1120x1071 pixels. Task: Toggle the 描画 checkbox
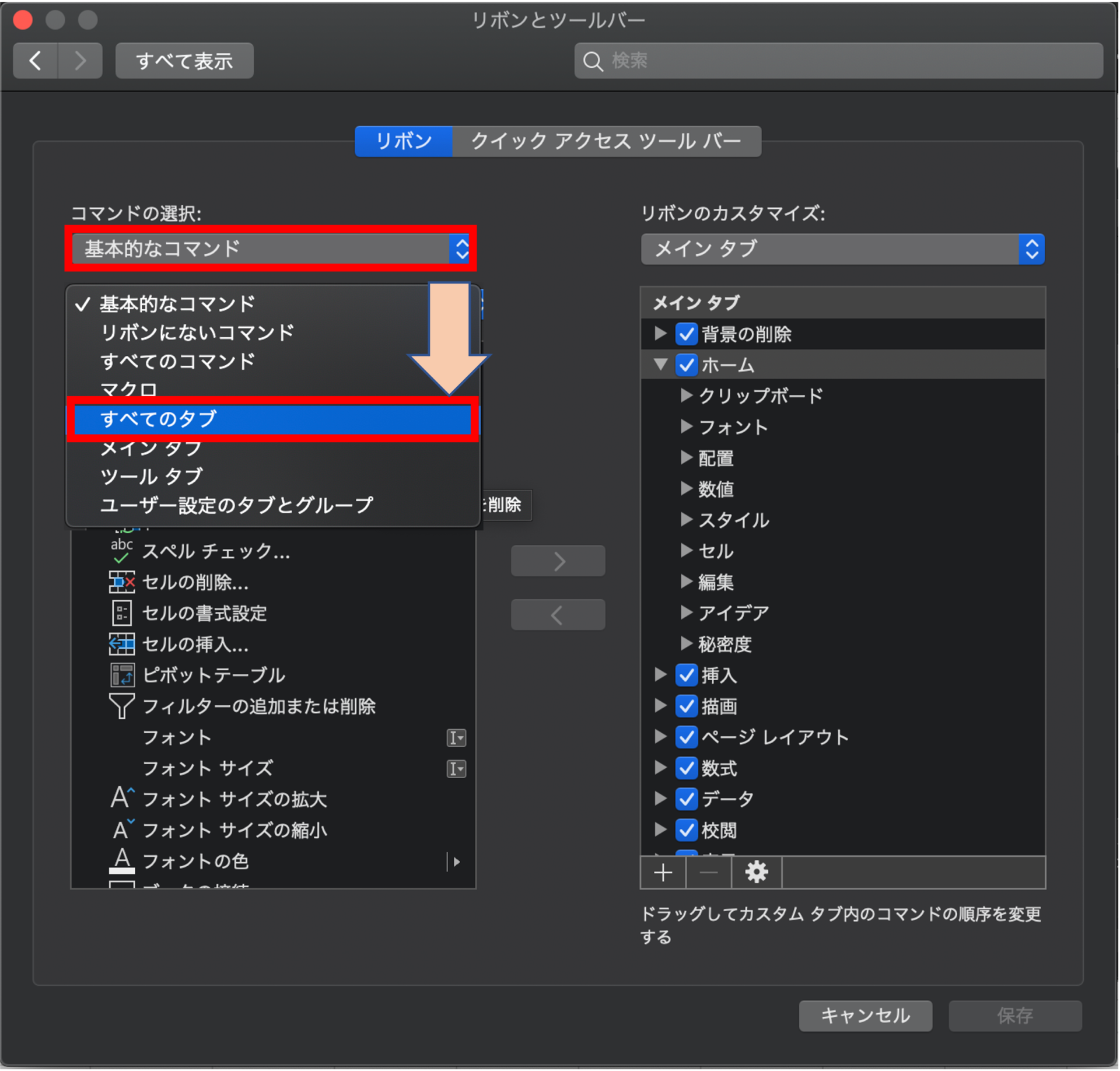687,706
